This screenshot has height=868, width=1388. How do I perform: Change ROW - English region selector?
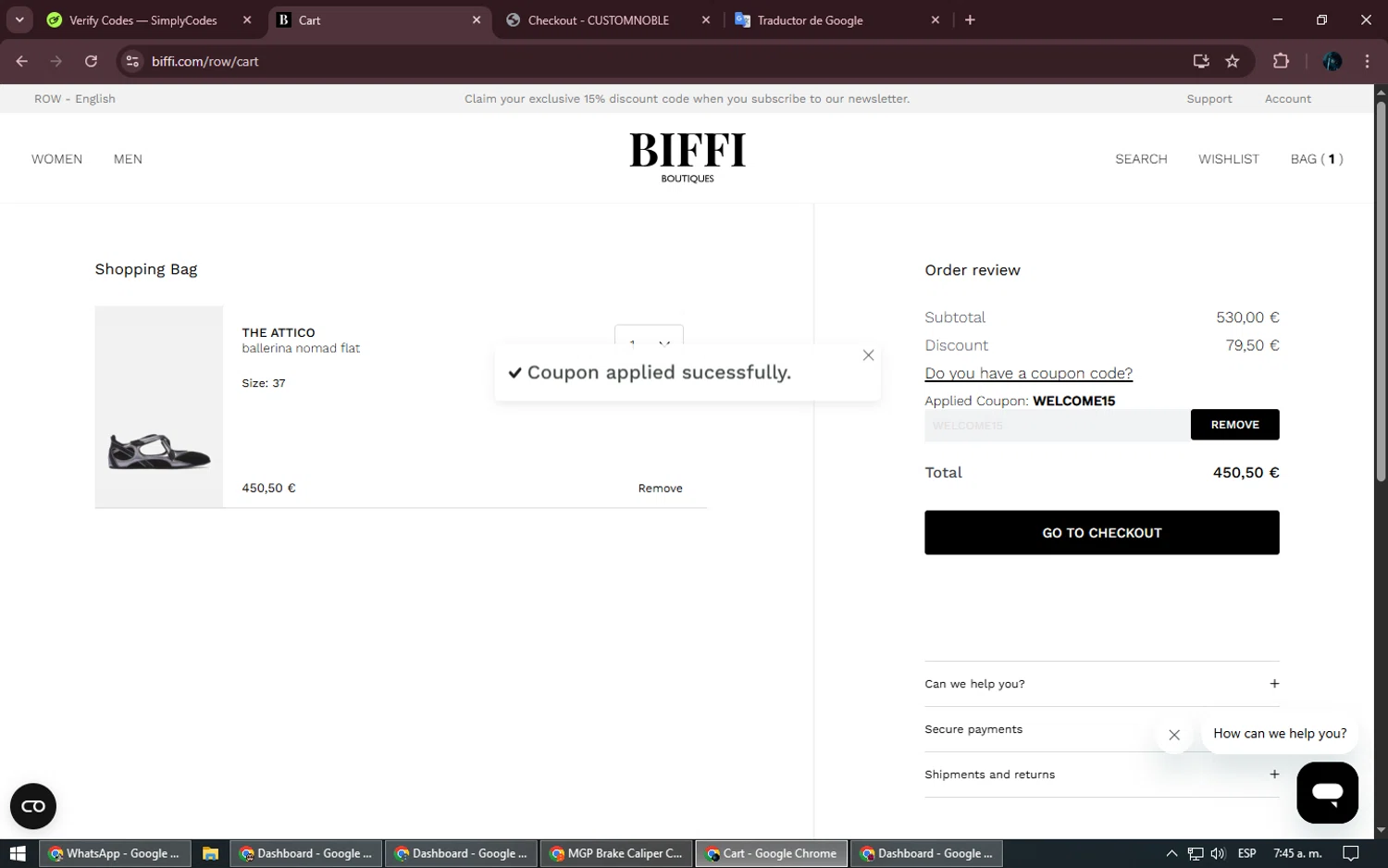coord(75,99)
